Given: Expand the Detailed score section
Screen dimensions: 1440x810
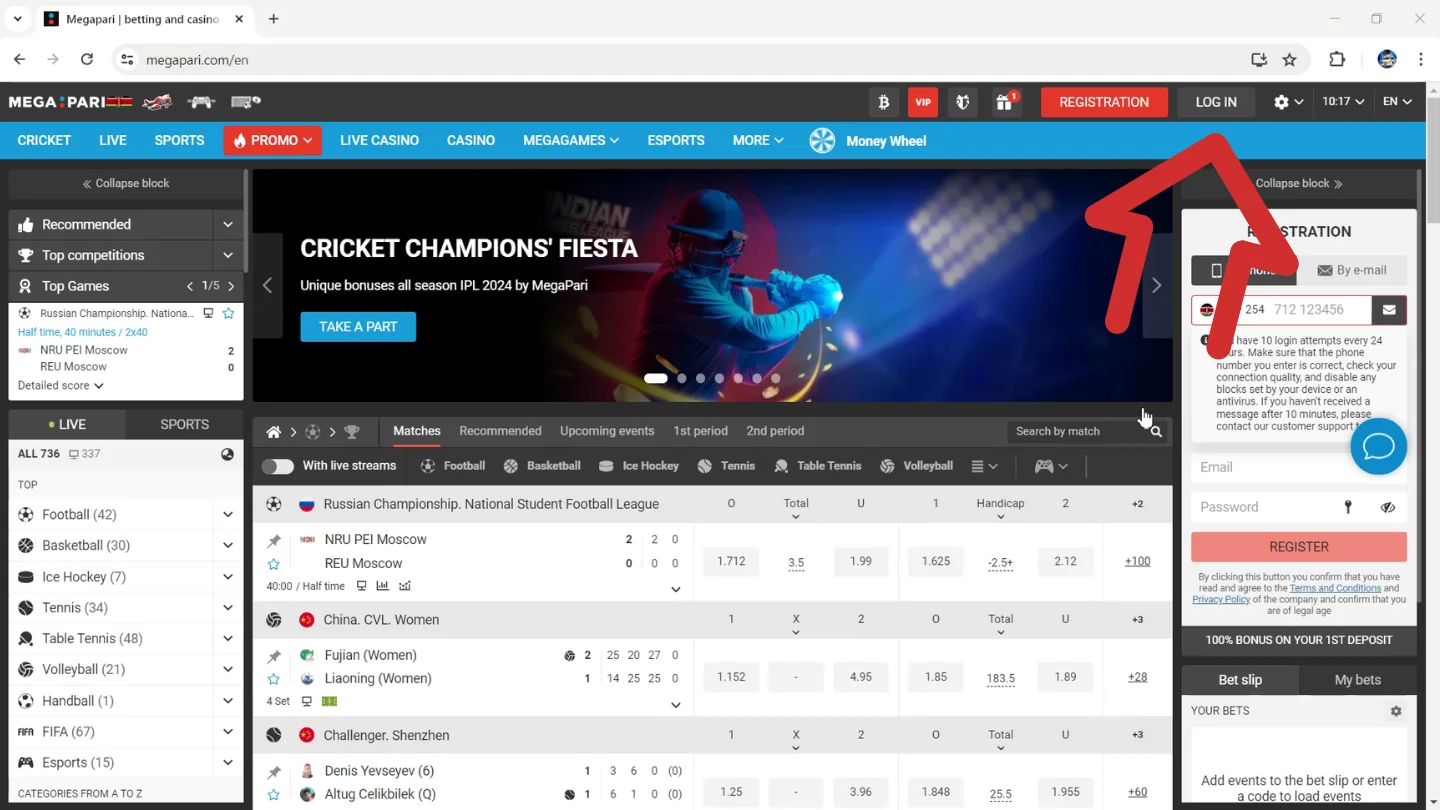Looking at the screenshot, I should [60, 386].
